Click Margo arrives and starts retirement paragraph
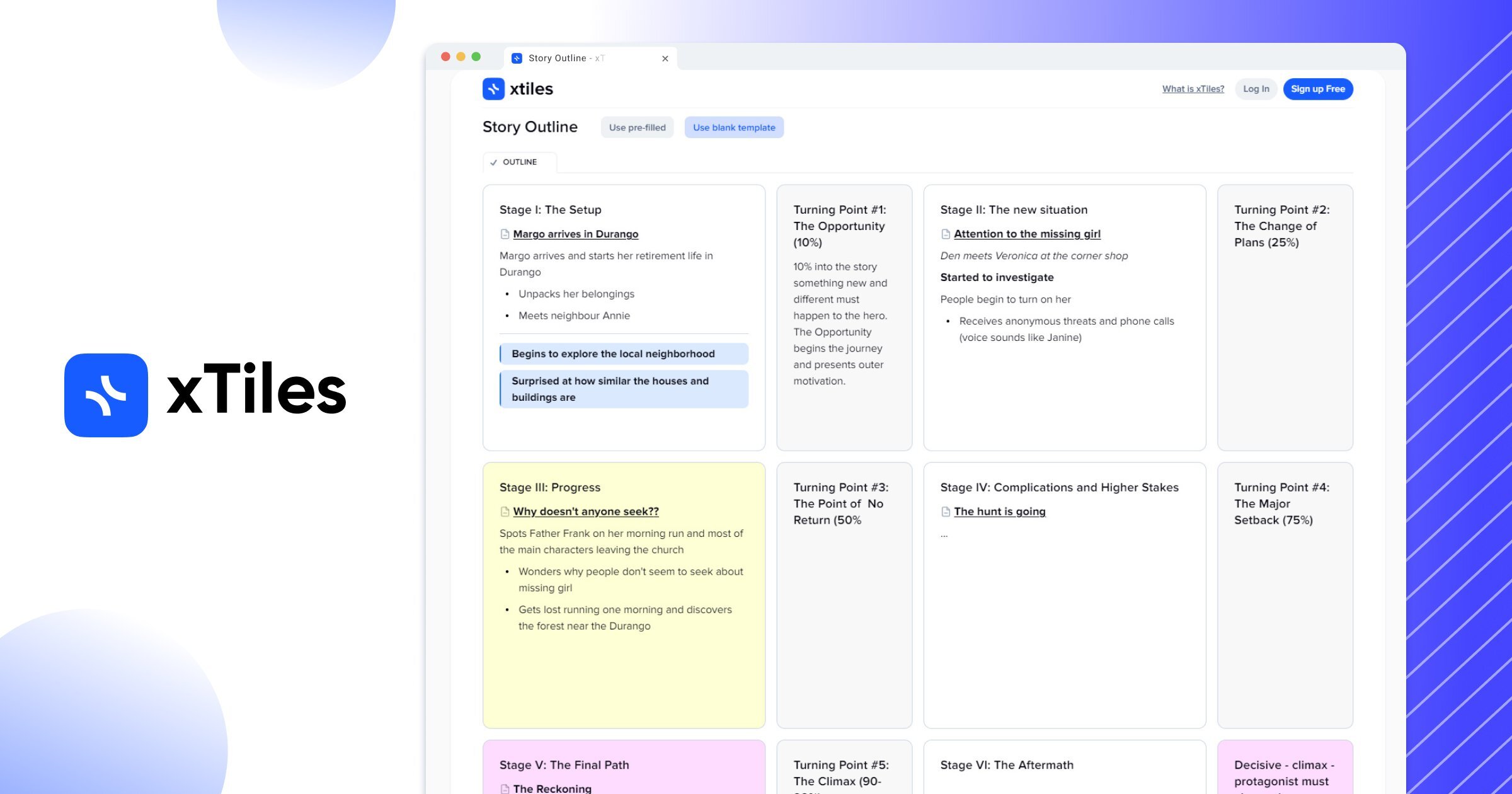The width and height of the screenshot is (1512, 794). (606, 264)
